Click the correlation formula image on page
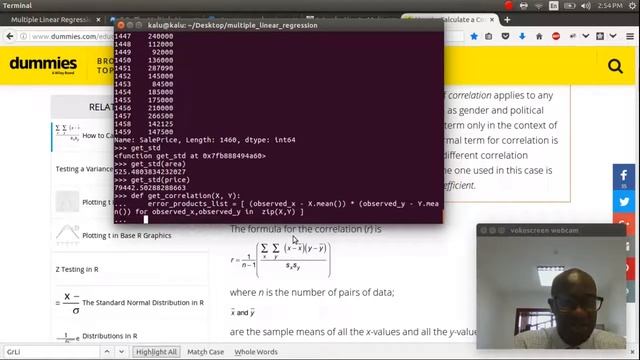The width and height of the screenshot is (640, 360). [280, 260]
